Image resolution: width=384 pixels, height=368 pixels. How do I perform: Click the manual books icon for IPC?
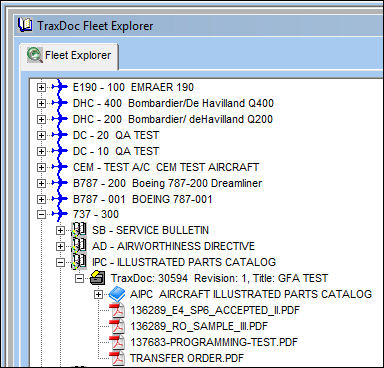coord(79,262)
